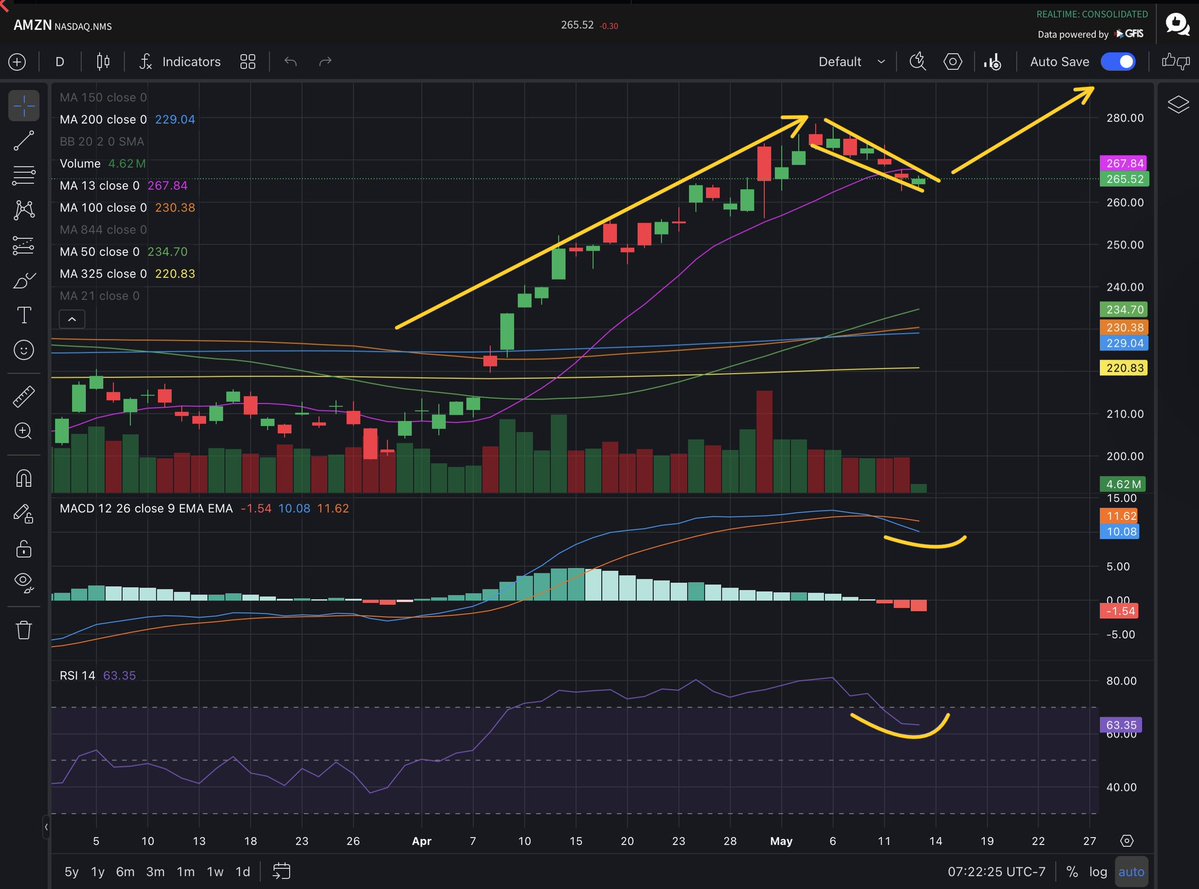Viewport: 1199px width, 889px height.
Task: Open the object tree layers icon
Action: click(x=1178, y=104)
